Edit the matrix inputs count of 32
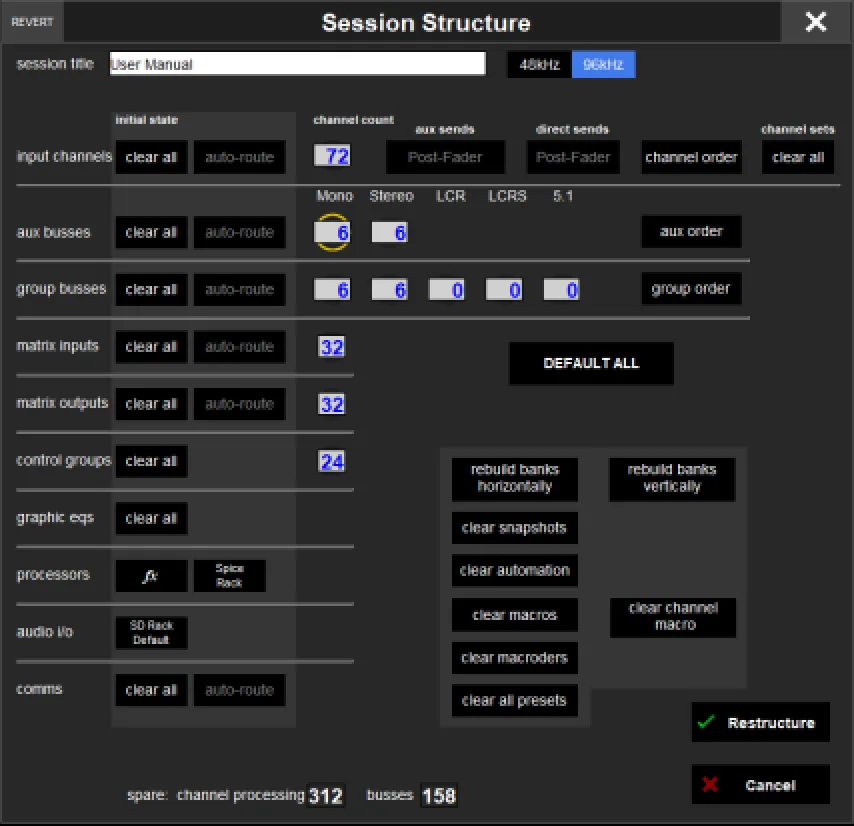This screenshot has width=854, height=826. pyautogui.click(x=332, y=347)
